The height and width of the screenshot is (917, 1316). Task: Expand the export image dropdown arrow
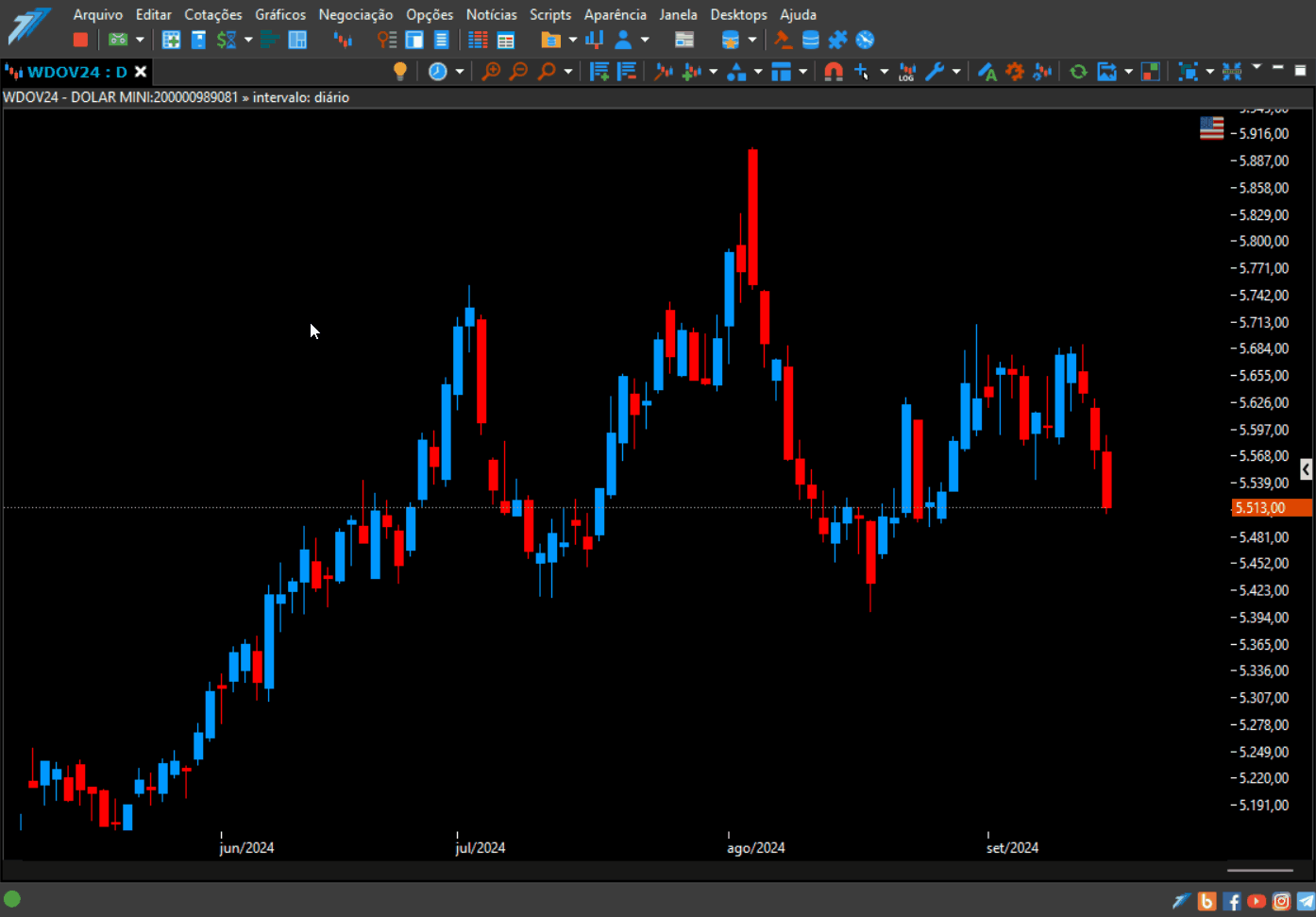[x=1128, y=72]
